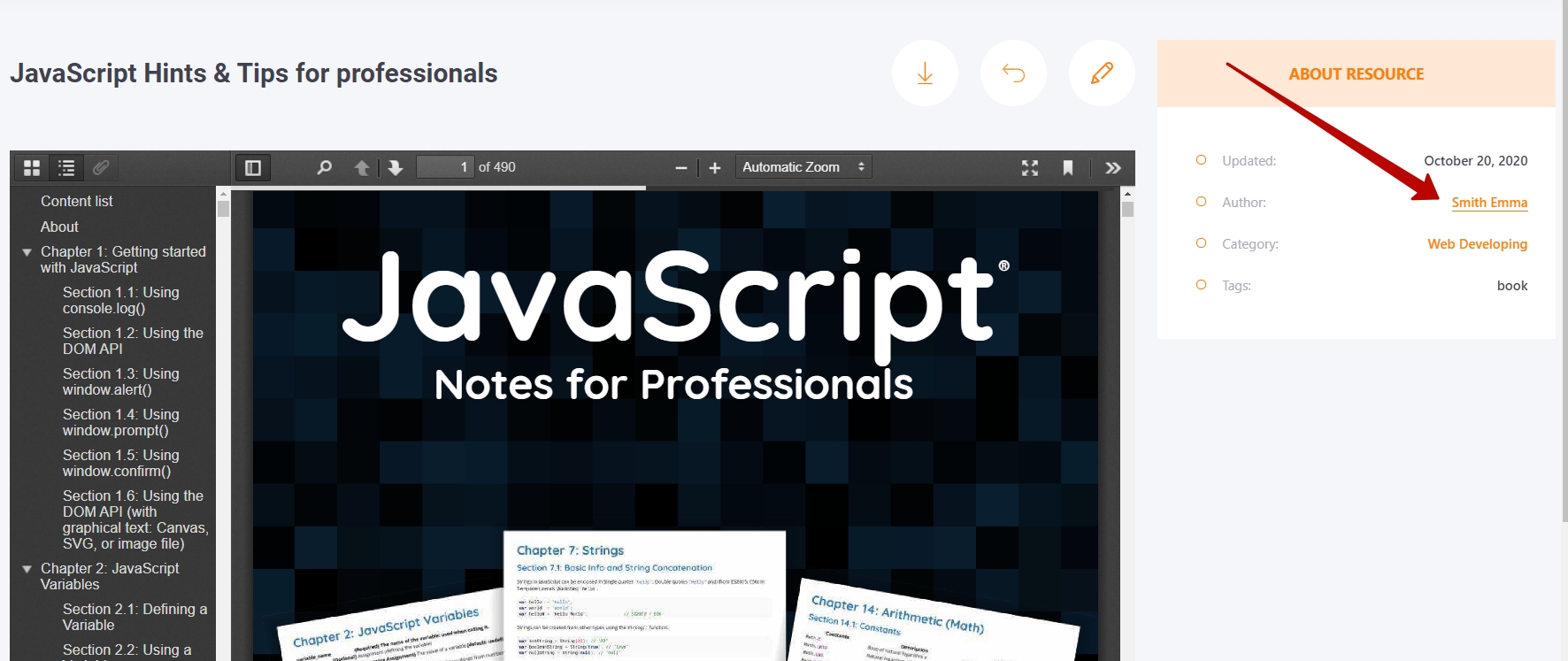Click the sidebar scrollbar up arrow

pyautogui.click(x=223, y=193)
